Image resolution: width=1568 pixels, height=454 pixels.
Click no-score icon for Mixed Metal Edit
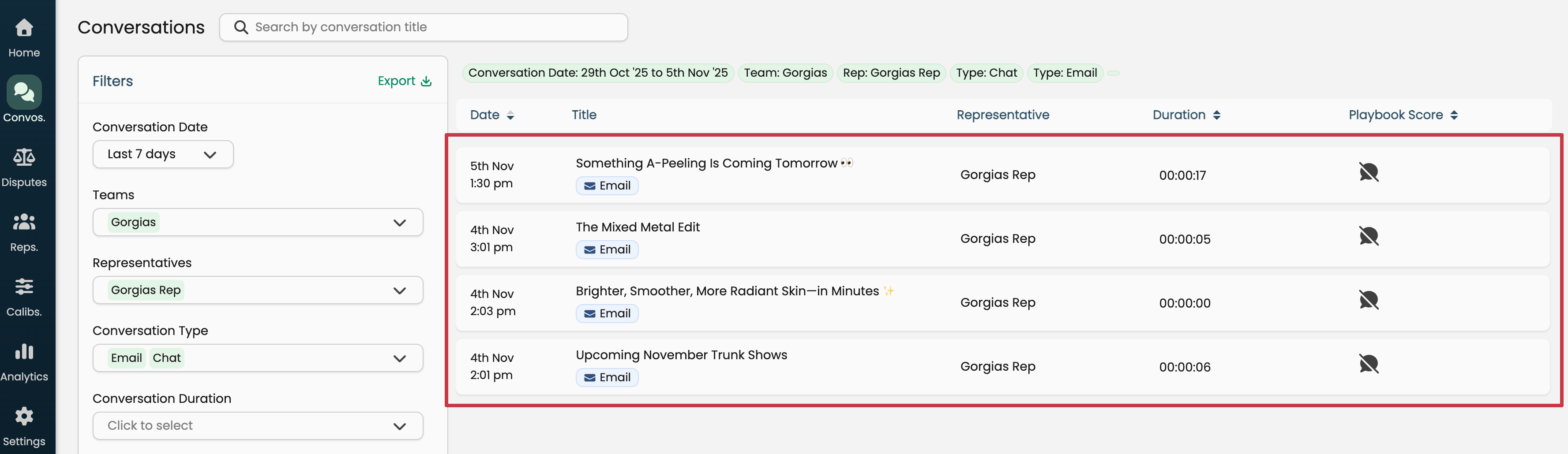[1368, 236]
